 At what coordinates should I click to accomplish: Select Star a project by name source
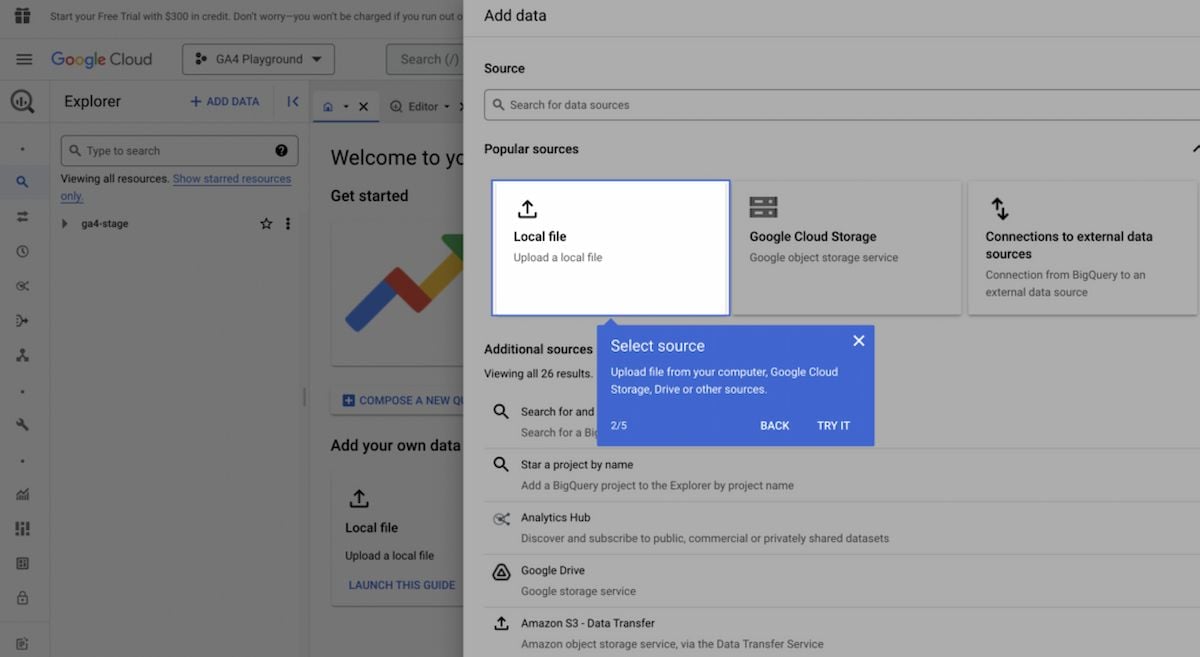pos(842,474)
